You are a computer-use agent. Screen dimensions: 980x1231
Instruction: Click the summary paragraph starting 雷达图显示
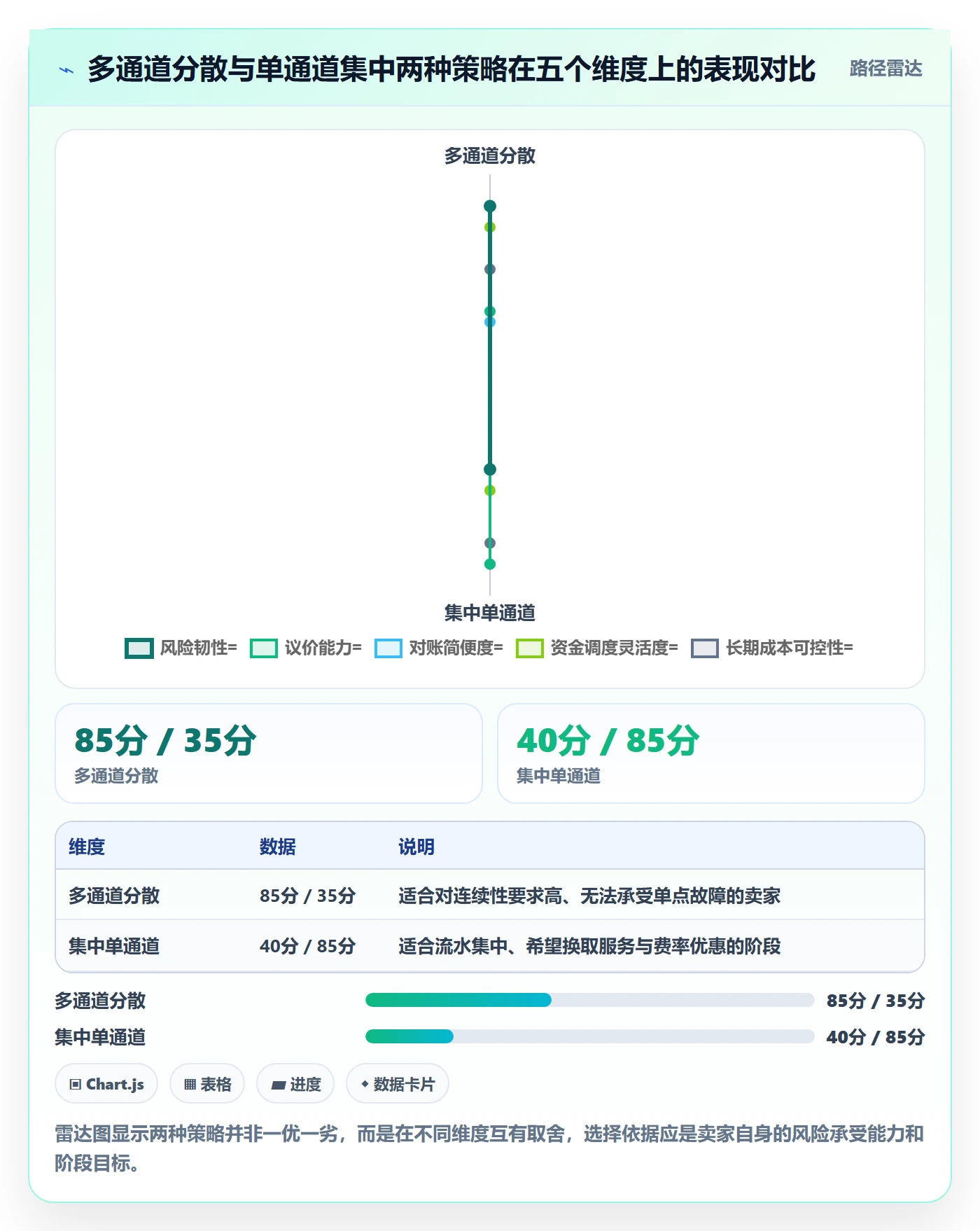click(x=489, y=1148)
